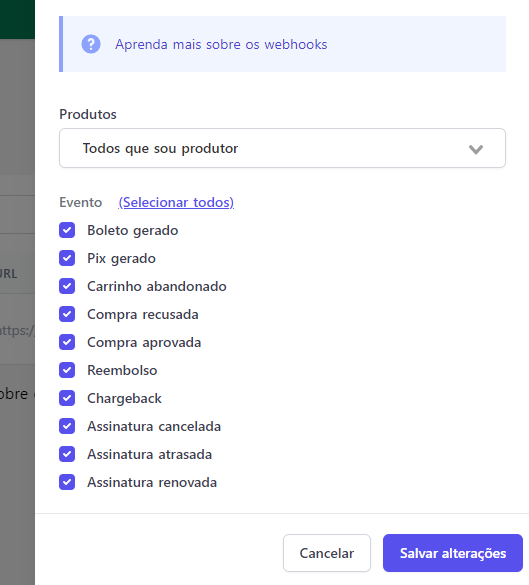Toggle the 'Compra aprovada' checkbox
The width and height of the screenshot is (529, 585).
point(67,342)
